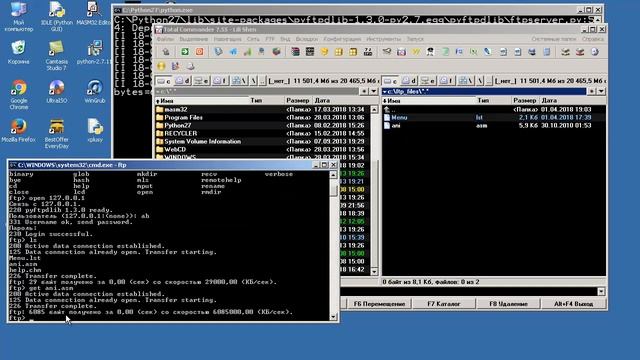The height and width of the screenshot is (360, 640).
Task: Switch left panel to drive e
Action: (x=201, y=81)
